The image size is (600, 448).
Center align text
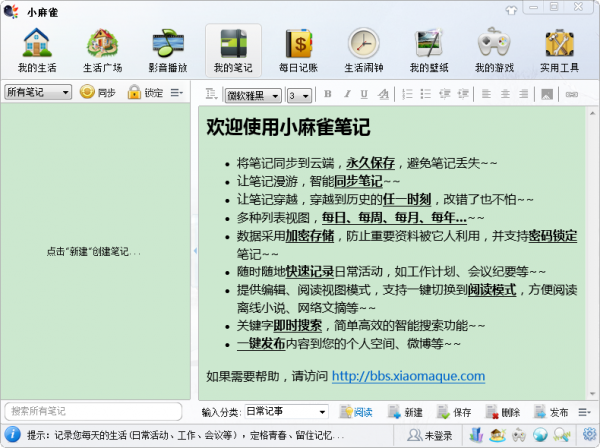[x=505, y=94]
